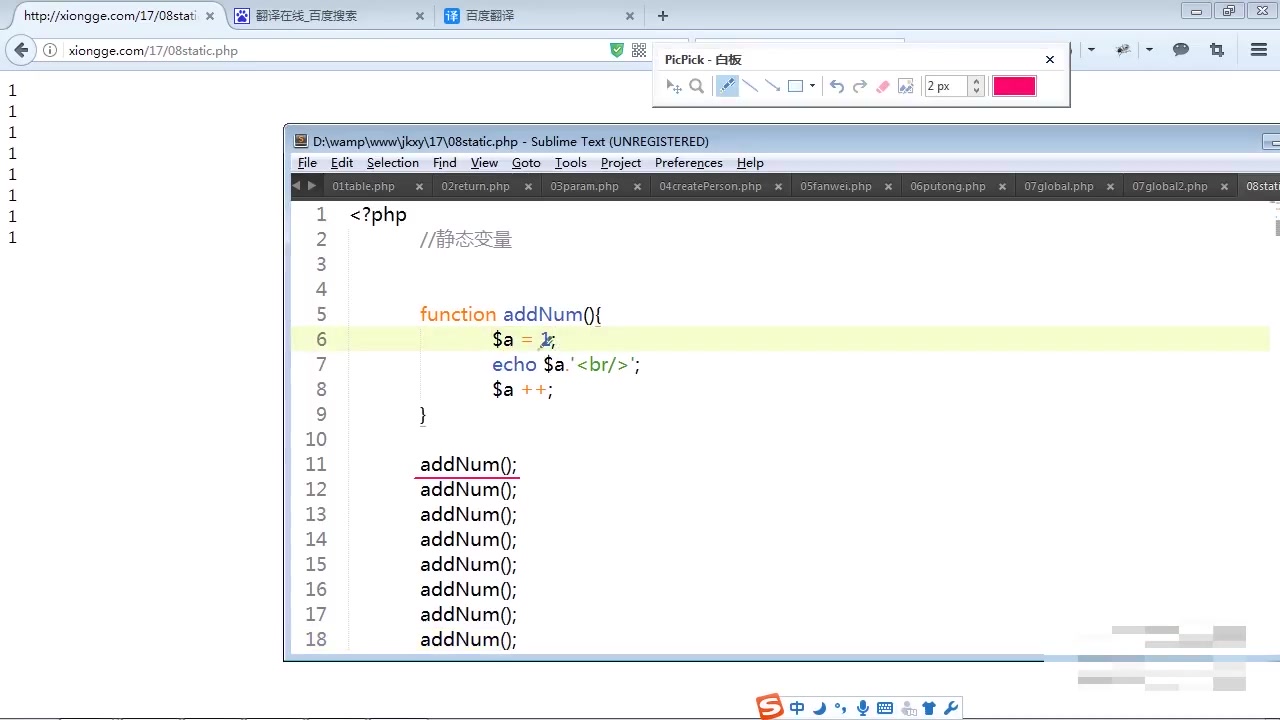Viewport: 1280px width, 720px height.
Task: Open the Selection menu in Sublime Text
Action: [x=392, y=163]
